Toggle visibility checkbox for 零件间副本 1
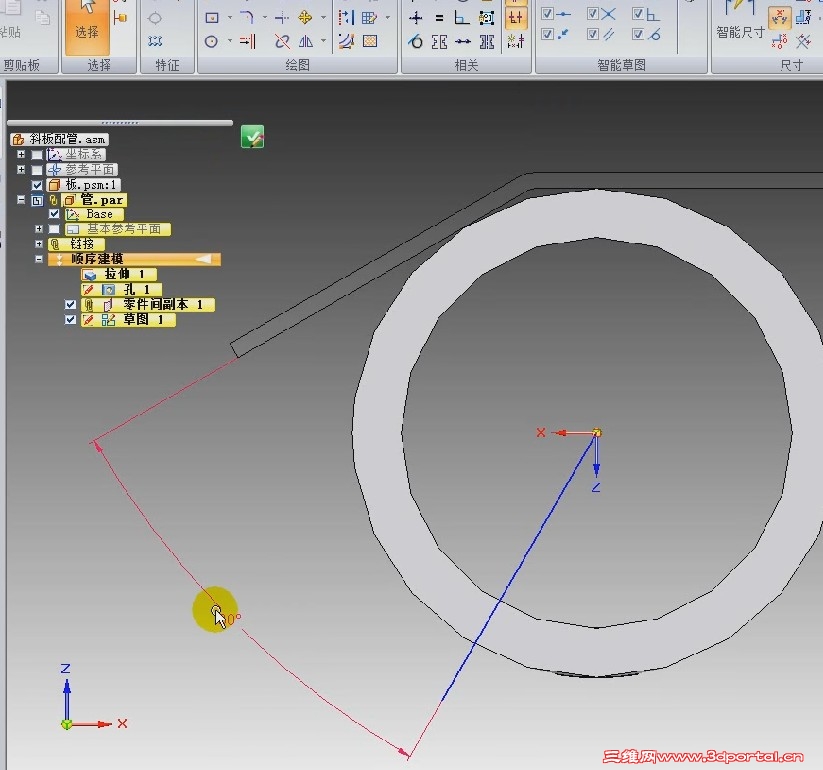Viewport: 823px width, 770px height. click(70, 304)
